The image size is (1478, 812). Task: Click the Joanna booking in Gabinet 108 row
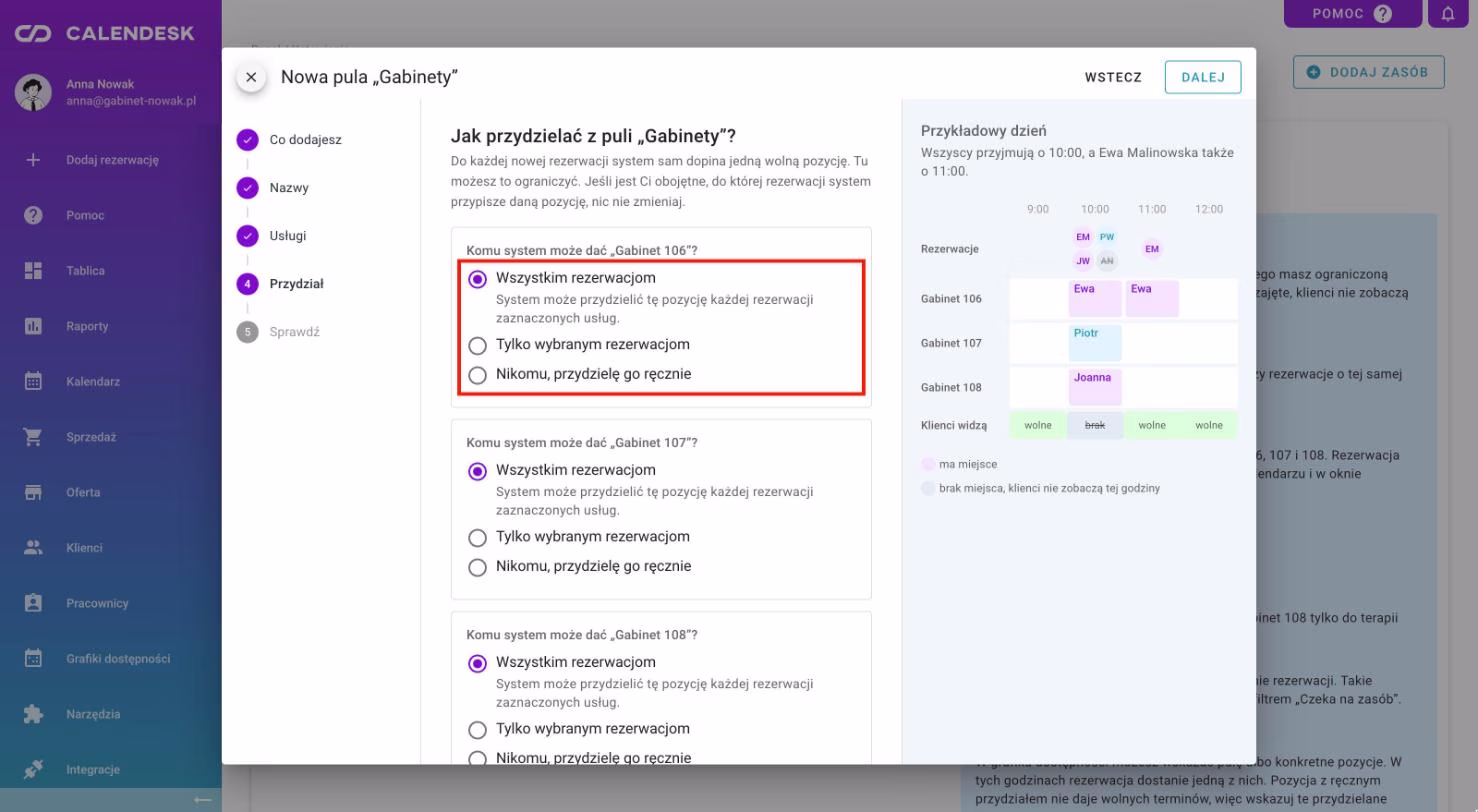(x=1095, y=387)
